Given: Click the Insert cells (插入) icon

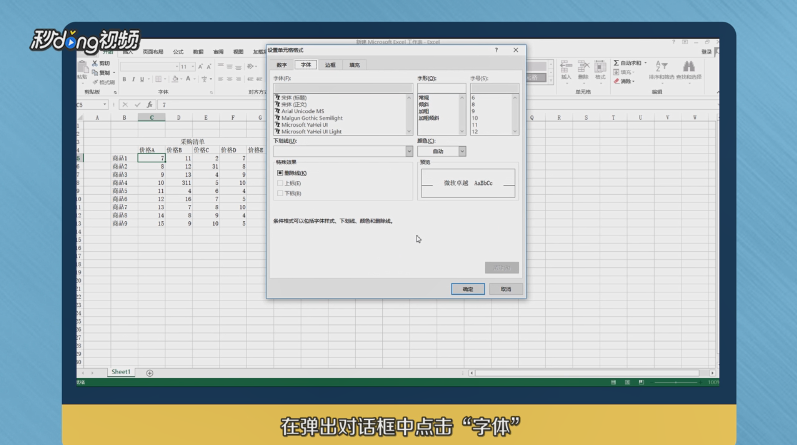Looking at the screenshot, I should point(566,67).
